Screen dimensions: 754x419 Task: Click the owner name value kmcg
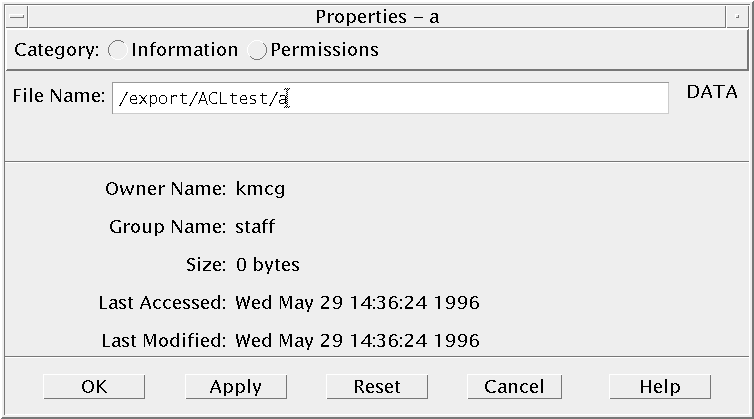click(260, 188)
